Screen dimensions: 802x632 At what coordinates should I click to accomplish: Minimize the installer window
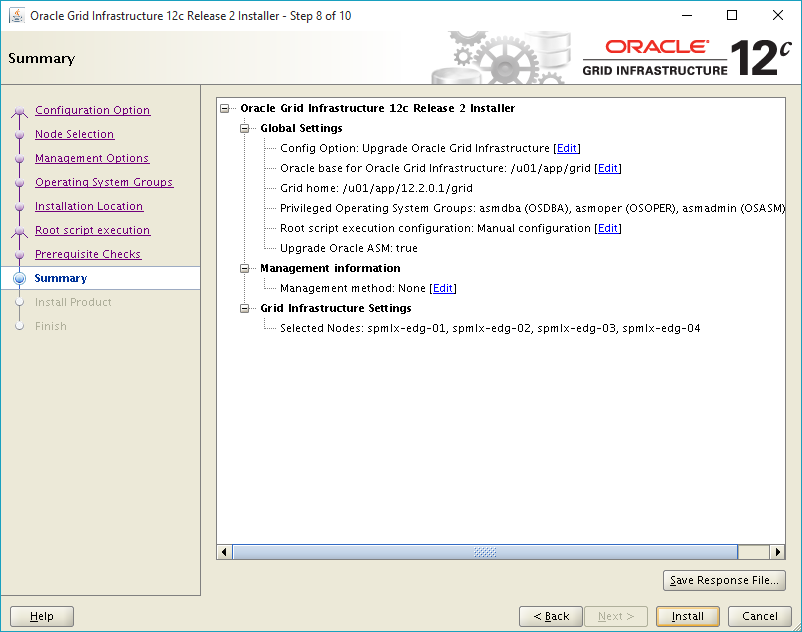click(x=687, y=16)
